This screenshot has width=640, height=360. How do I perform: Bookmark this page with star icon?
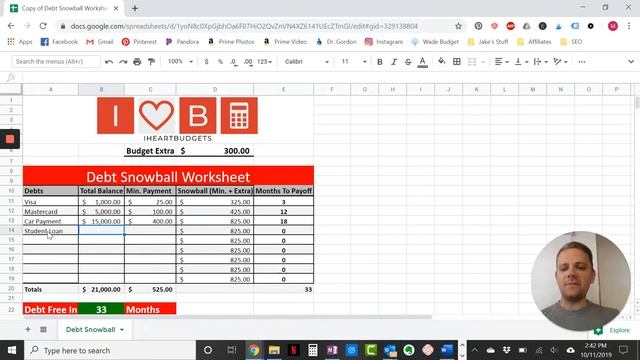coord(458,26)
